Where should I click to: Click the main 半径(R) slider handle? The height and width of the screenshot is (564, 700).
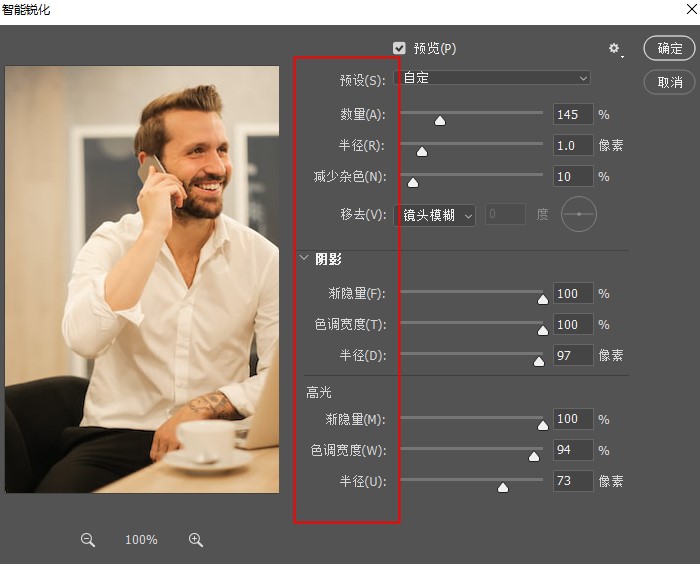(x=422, y=152)
